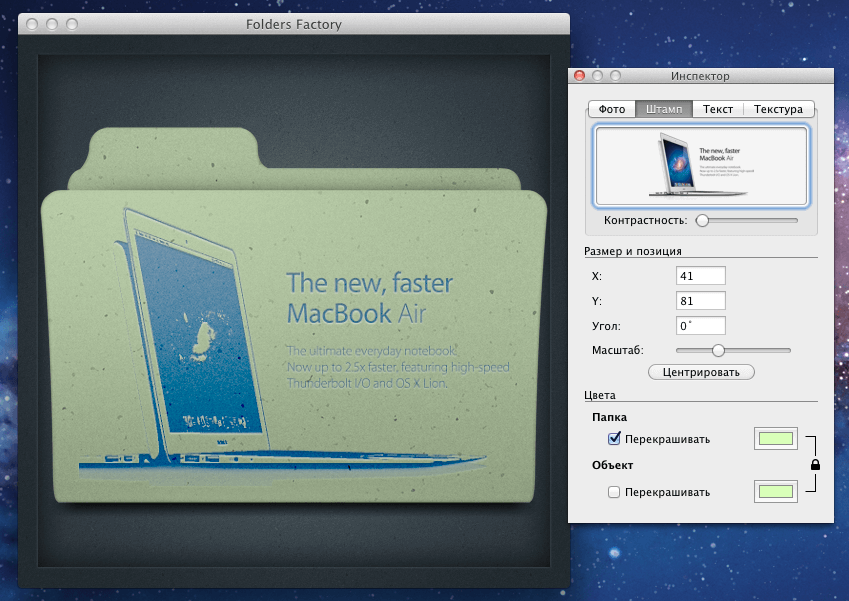This screenshot has width=849, height=601.
Task: Click inside the Y coordinate field
Action: click(700, 300)
